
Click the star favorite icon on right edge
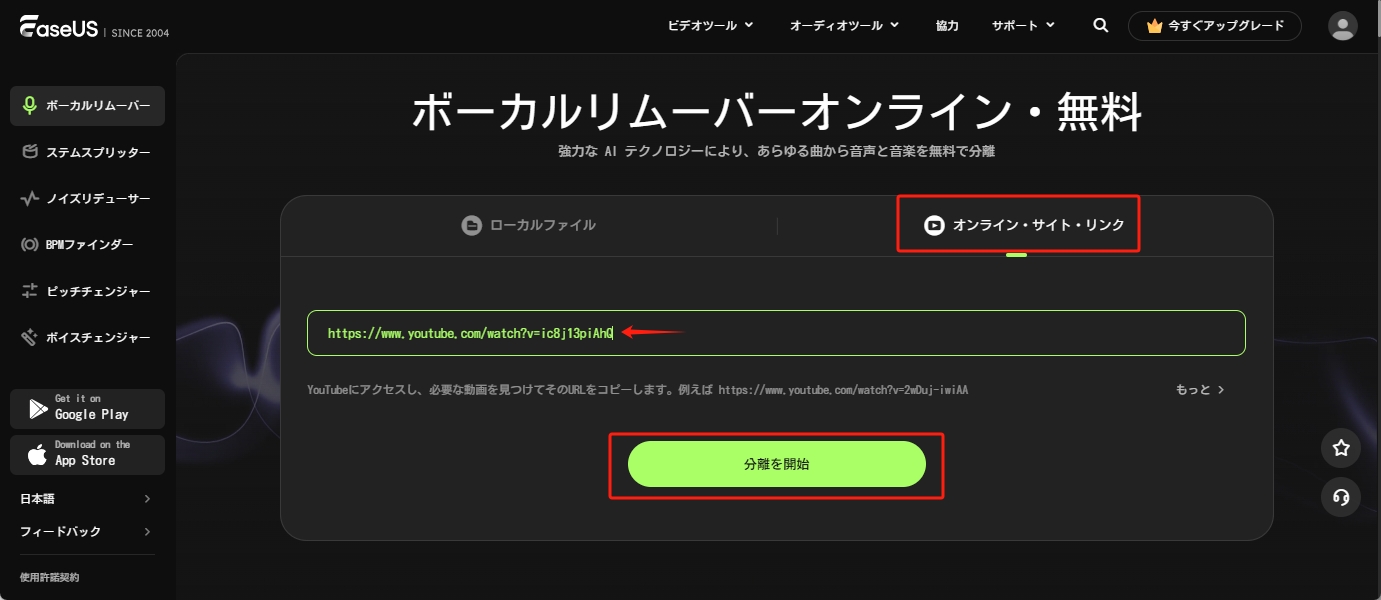coord(1341,448)
